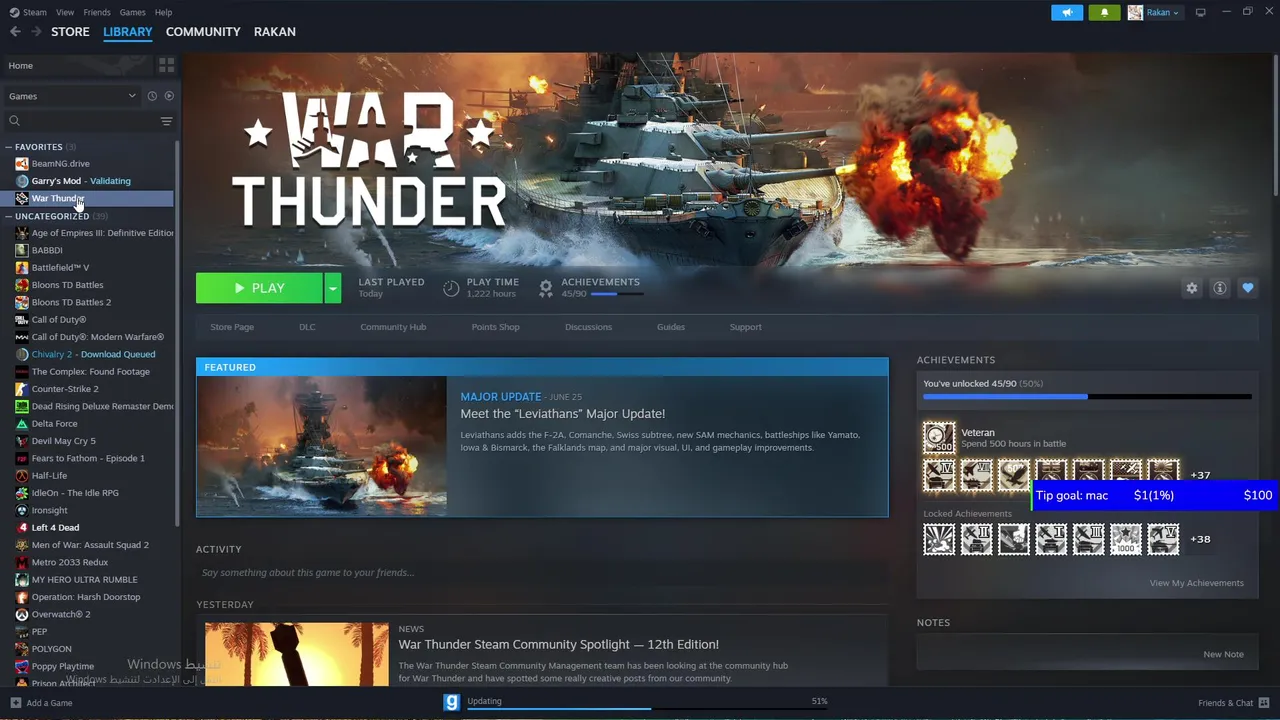Click the achievements unlocked progress bar
This screenshot has height=720, width=1280.
click(1087, 397)
